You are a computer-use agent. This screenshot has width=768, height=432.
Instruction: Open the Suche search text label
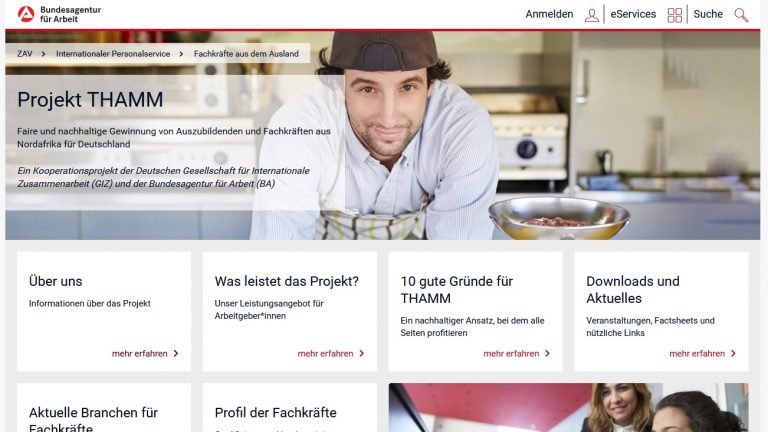click(x=708, y=14)
